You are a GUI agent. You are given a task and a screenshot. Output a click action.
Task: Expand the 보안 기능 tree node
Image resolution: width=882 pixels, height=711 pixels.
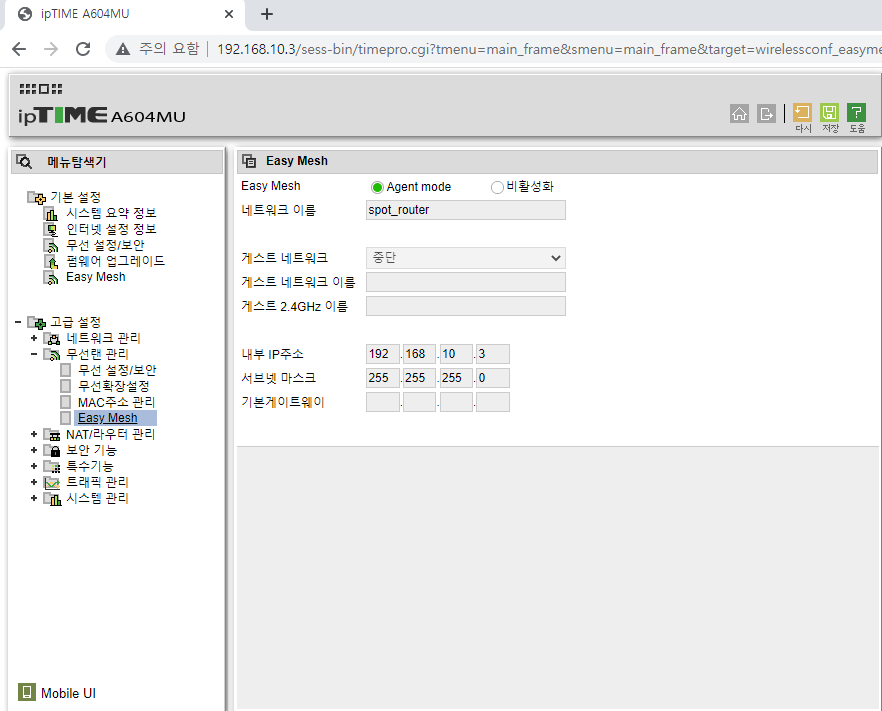pyautogui.click(x=34, y=450)
